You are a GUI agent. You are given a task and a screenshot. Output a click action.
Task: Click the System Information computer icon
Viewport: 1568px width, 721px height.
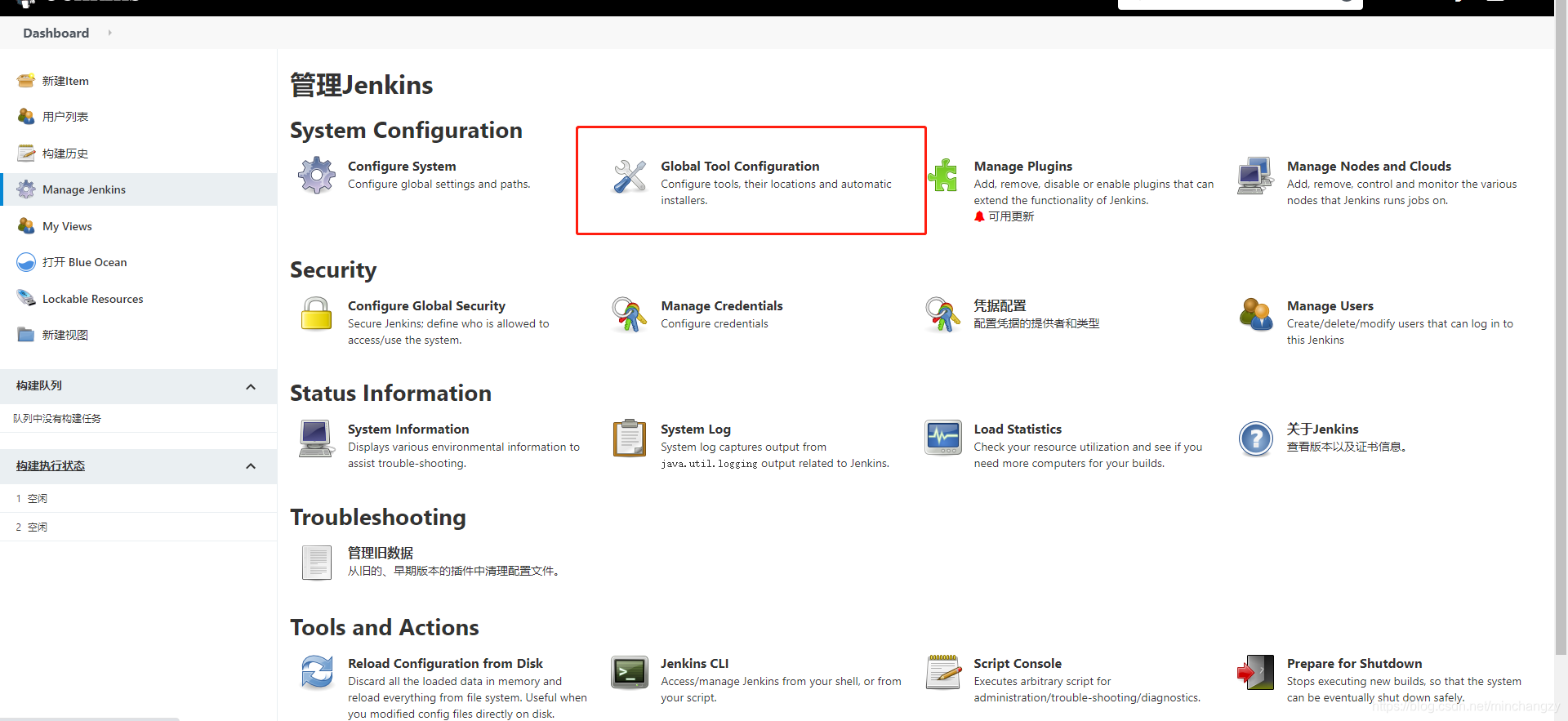[317, 438]
